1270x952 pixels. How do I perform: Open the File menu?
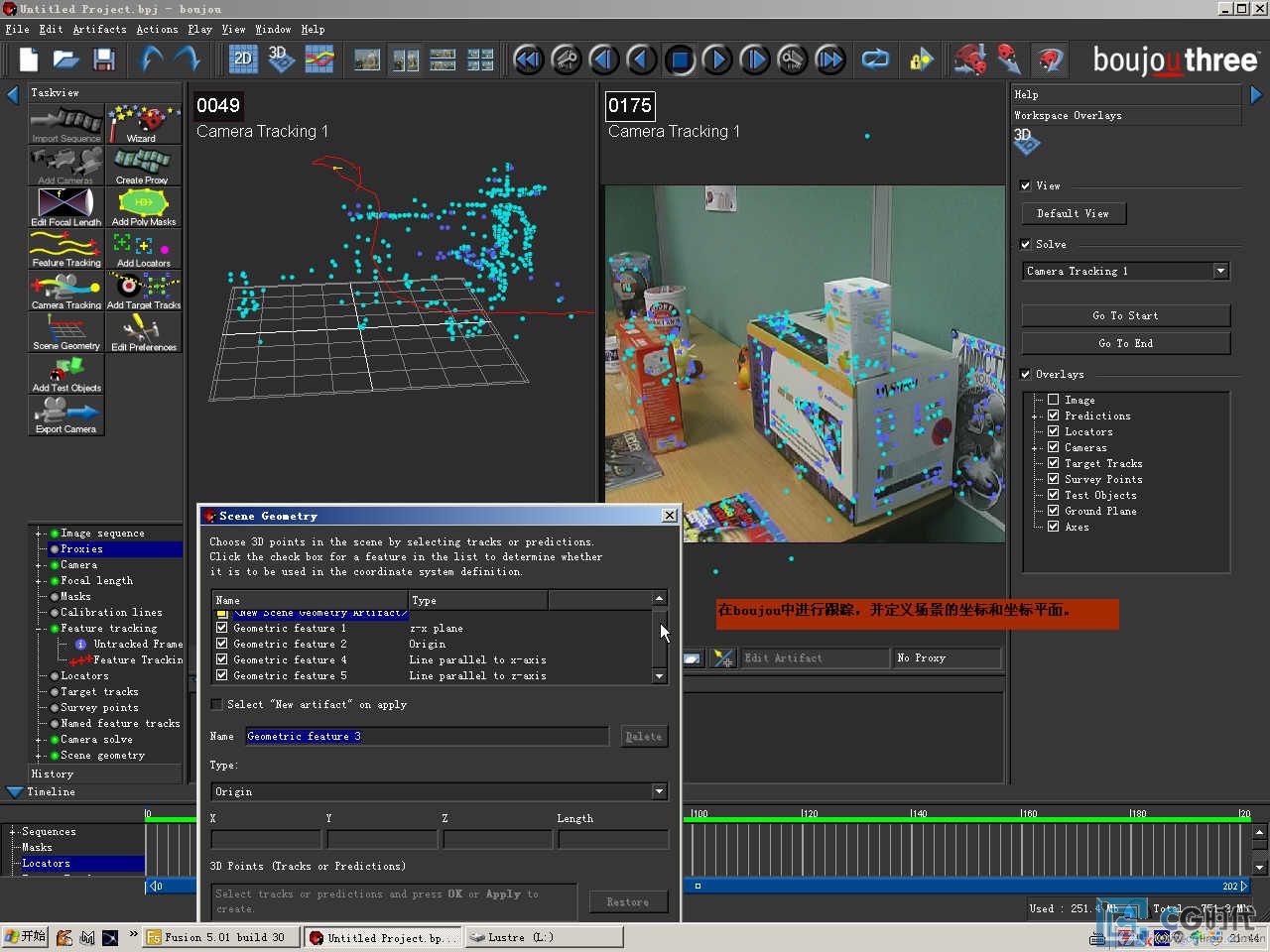pos(17,30)
